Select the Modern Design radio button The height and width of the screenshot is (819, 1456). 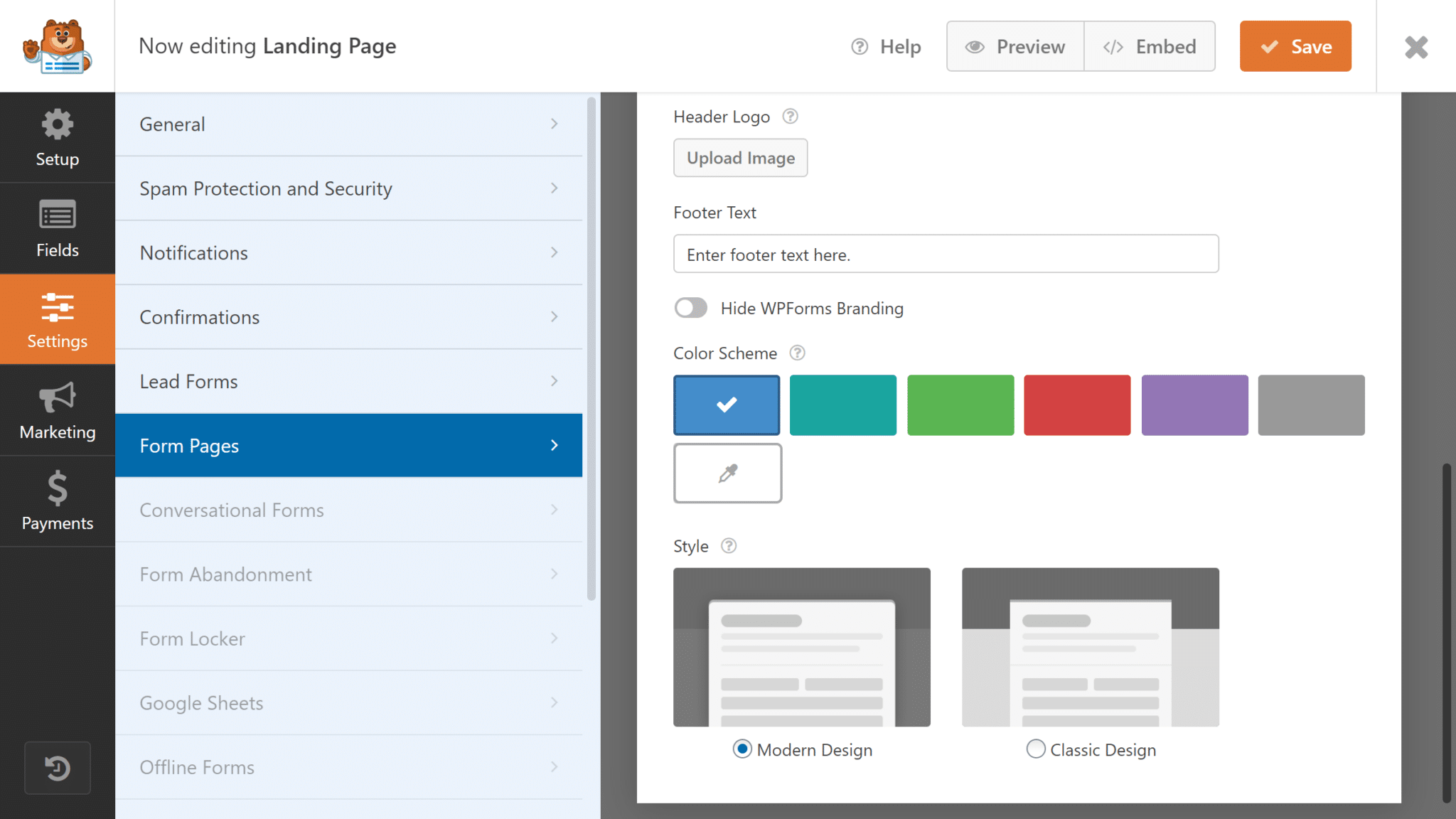click(x=742, y=749)
